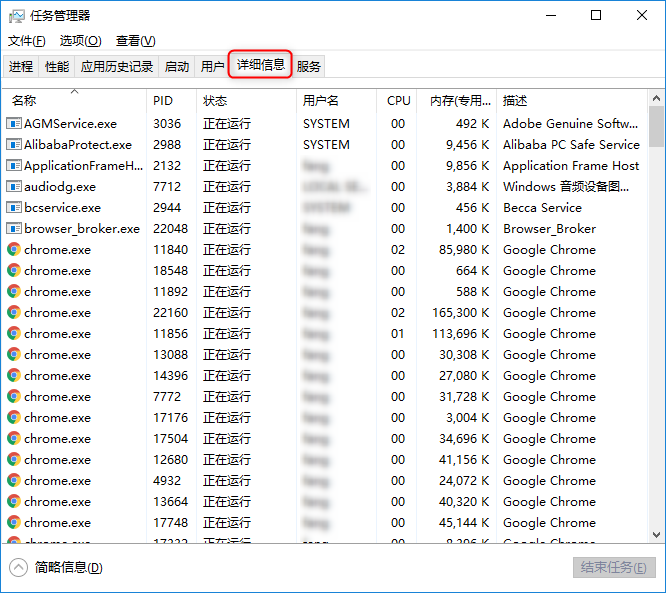This screenshot has width=666, height=593.
Task: Switch to the 用户 tab
Action: point(212,66)
